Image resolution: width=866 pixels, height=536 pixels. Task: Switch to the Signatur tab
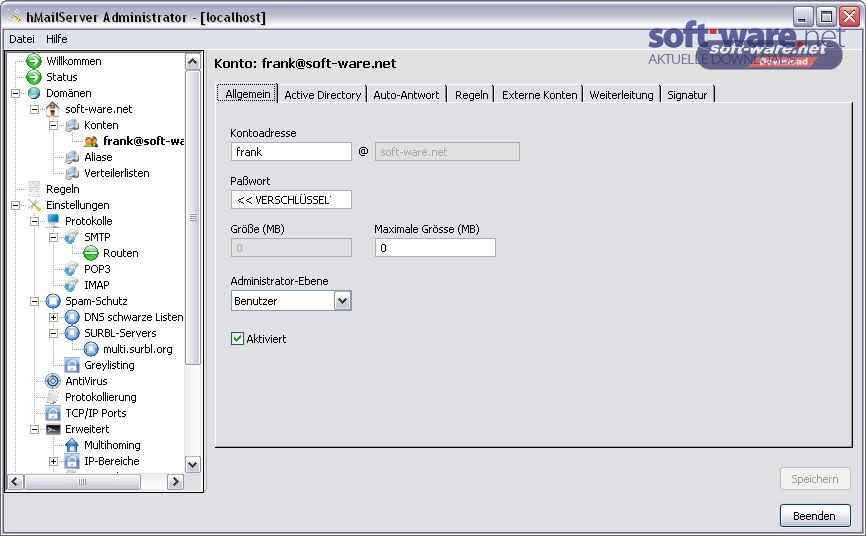[x=687, y=95]
